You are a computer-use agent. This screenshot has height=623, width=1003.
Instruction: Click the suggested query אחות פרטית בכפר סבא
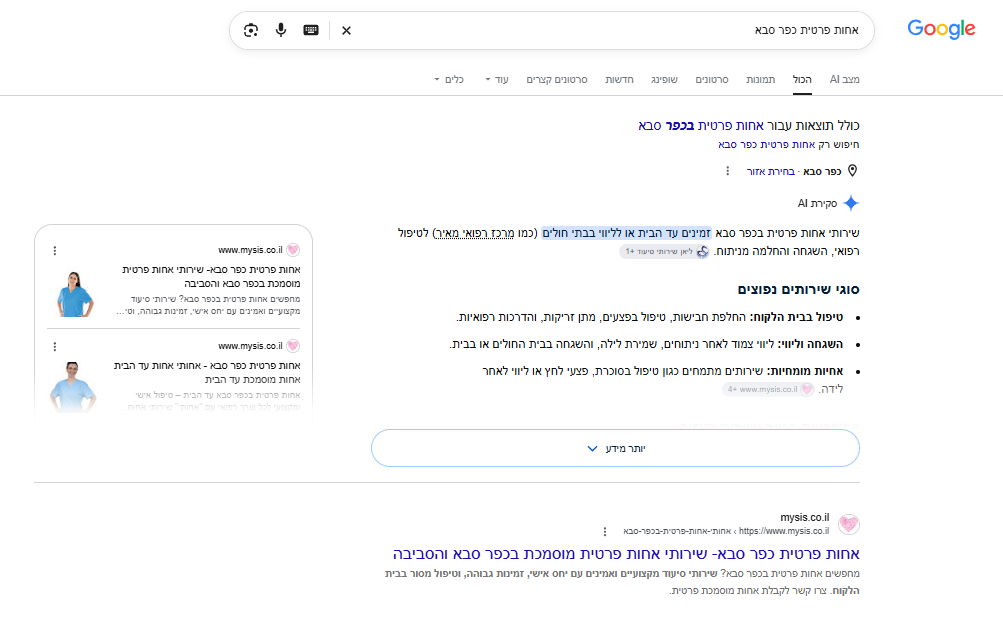click(700, 125)
